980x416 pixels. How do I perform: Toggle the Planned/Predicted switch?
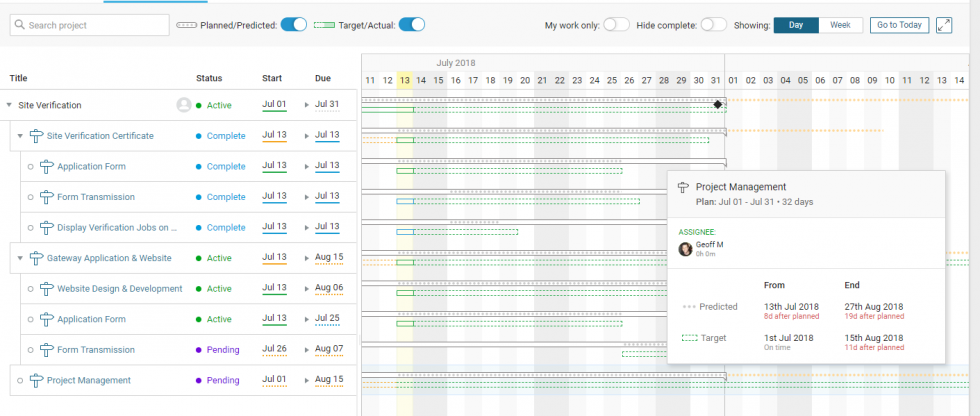(x=293, y=25)
